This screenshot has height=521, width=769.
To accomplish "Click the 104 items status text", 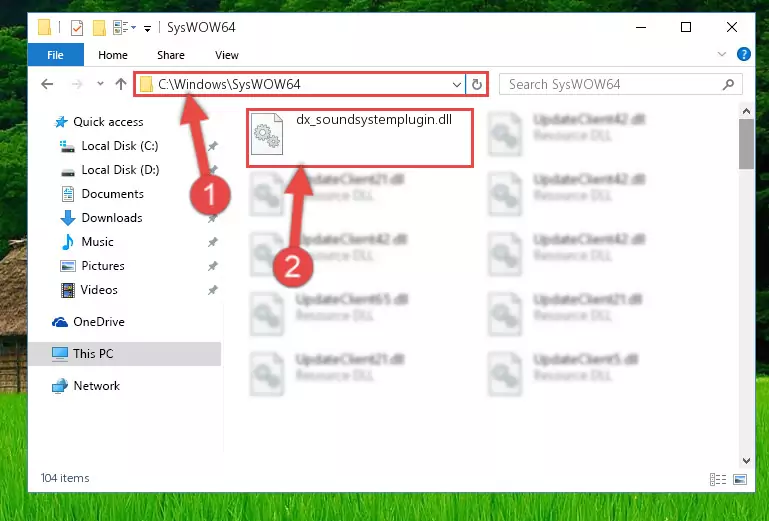I will (65, 478).
